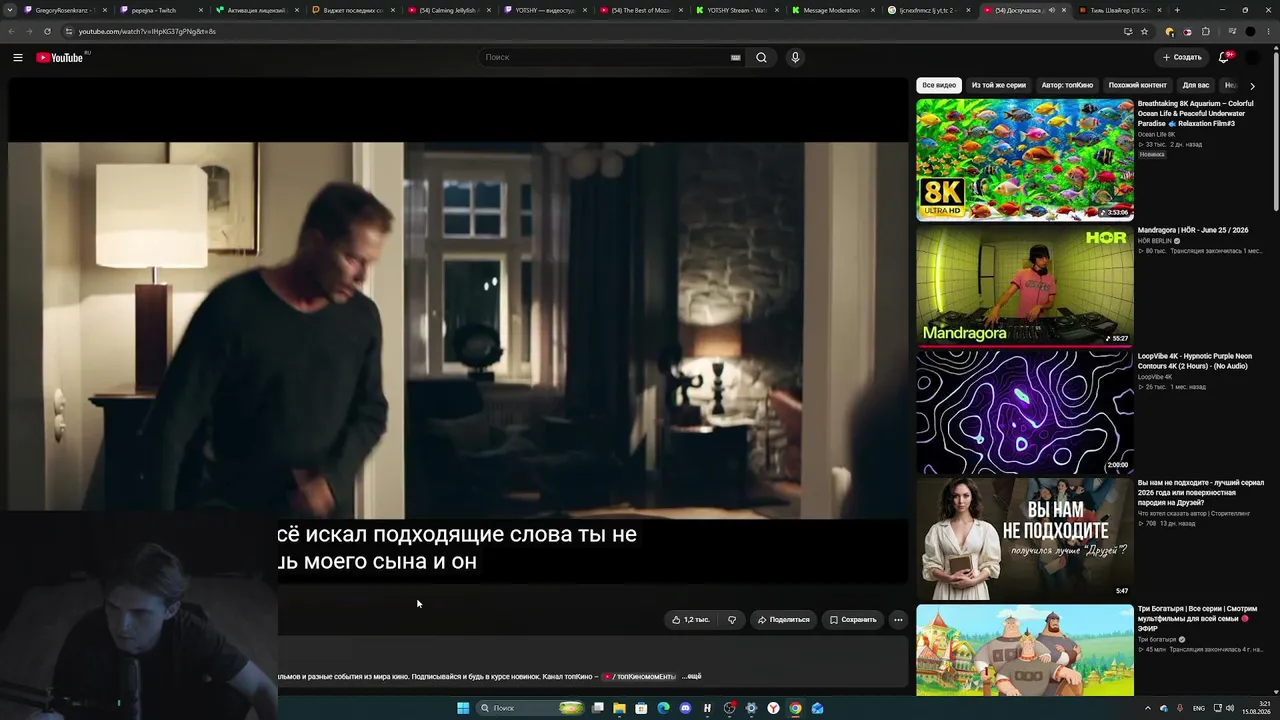Start voice search with the microphone icon
Image resolution: width=1280 pixels, height=720 pixels.
795,58
